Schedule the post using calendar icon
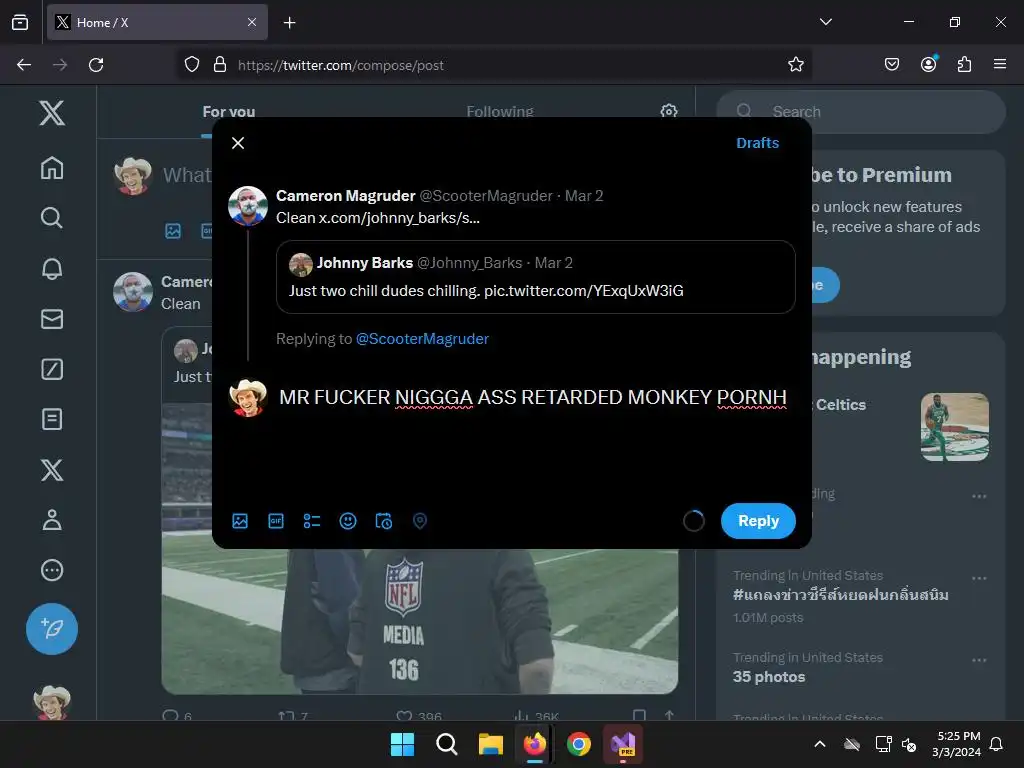Image resolution: width=1024 pixels, height=768 pixels. click(383, 520)
